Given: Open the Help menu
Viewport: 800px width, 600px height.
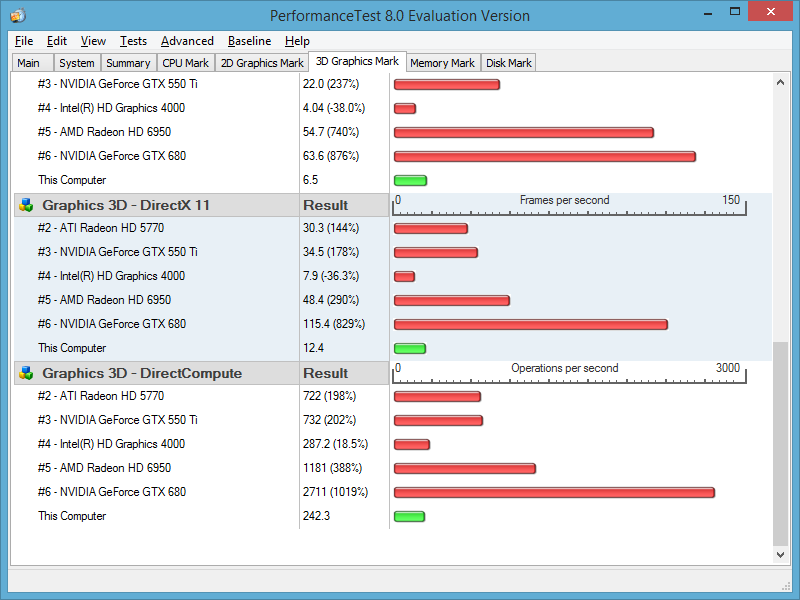Looking at the screenshot, I should tap(297, 41).
